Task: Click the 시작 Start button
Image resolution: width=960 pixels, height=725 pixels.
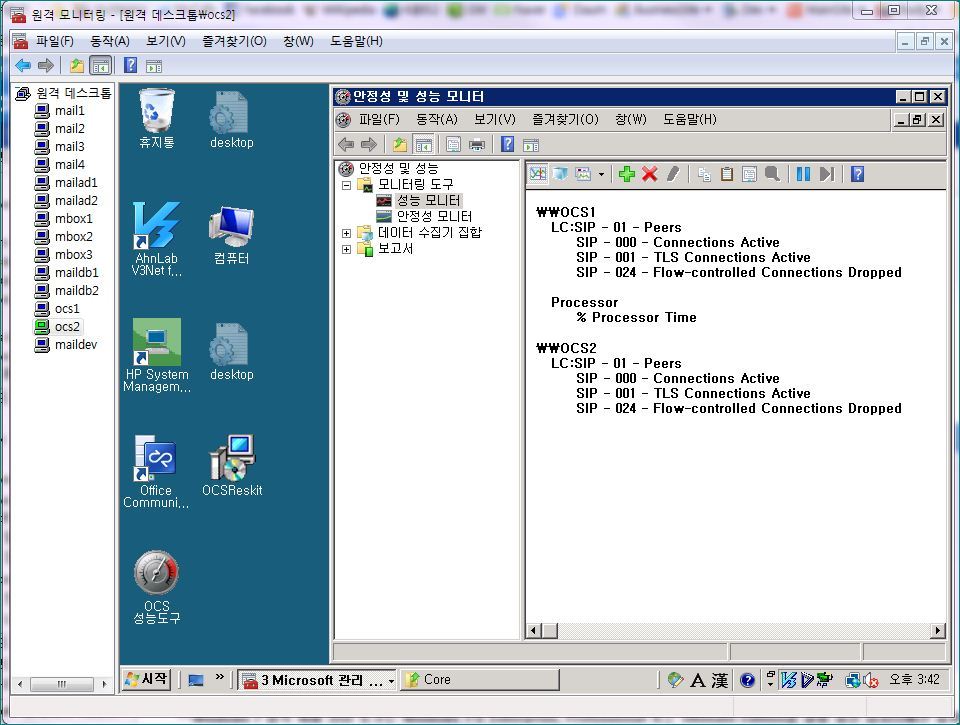Action: click(146, 679)
